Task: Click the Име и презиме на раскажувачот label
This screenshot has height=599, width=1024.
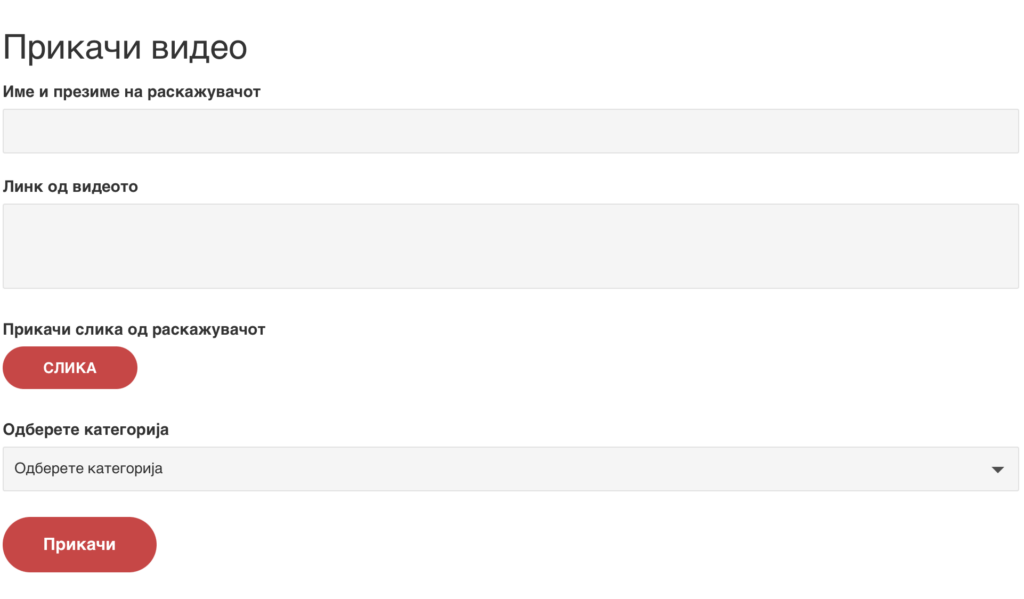Action: [132, 92]
